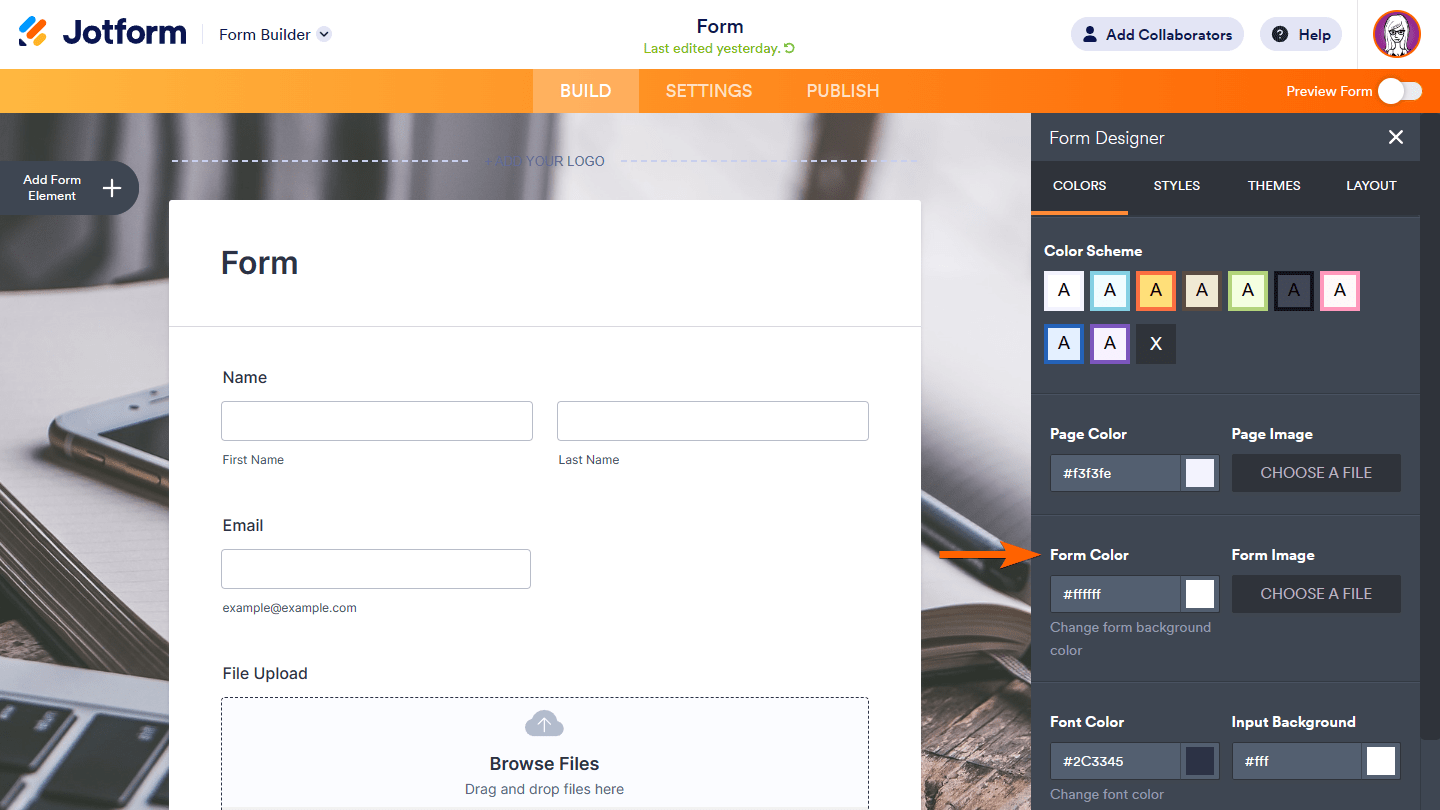Click the Last edited yesterday text

click(x=712, y=49)
